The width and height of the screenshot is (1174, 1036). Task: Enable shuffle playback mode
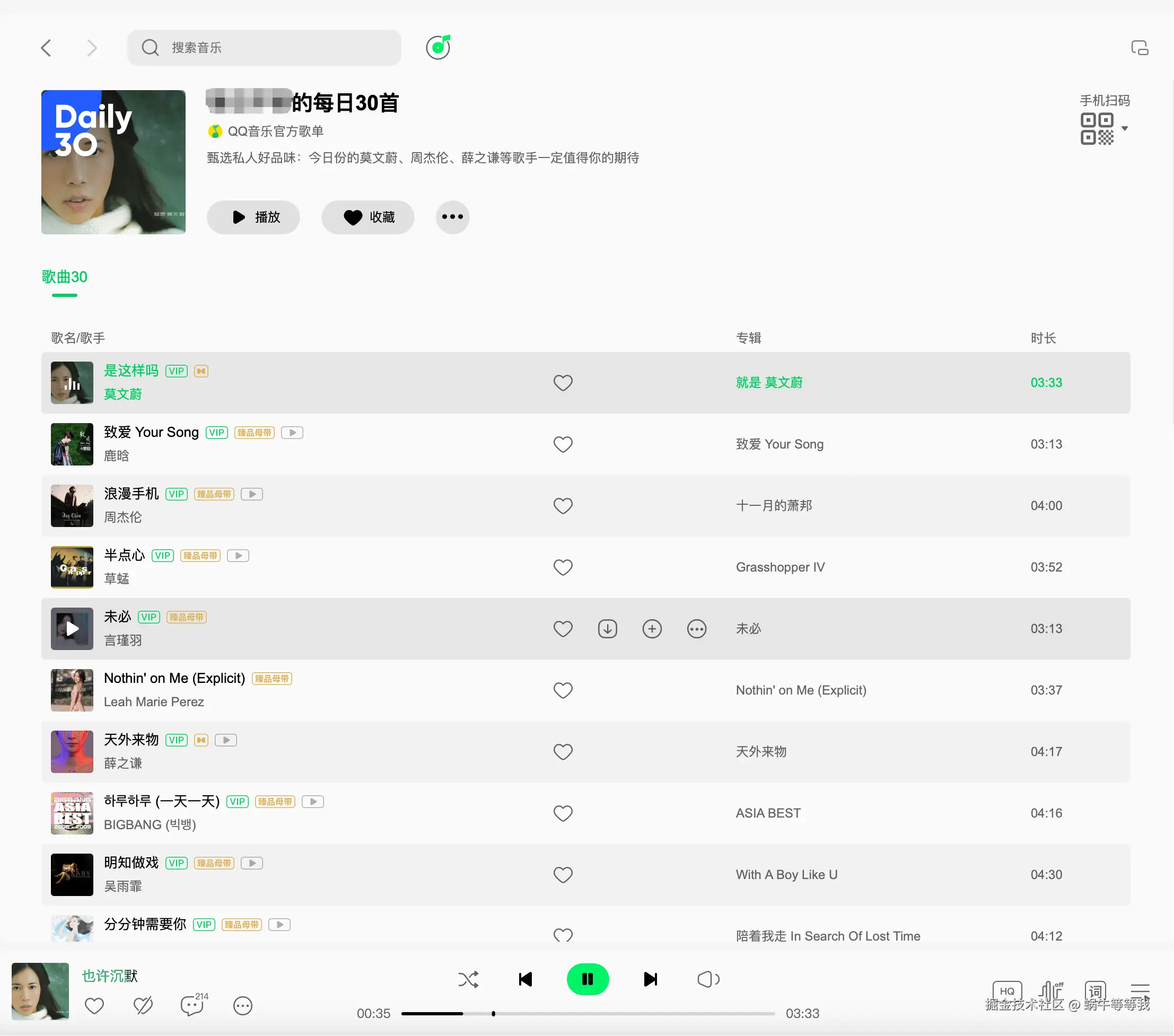point(469,979)
